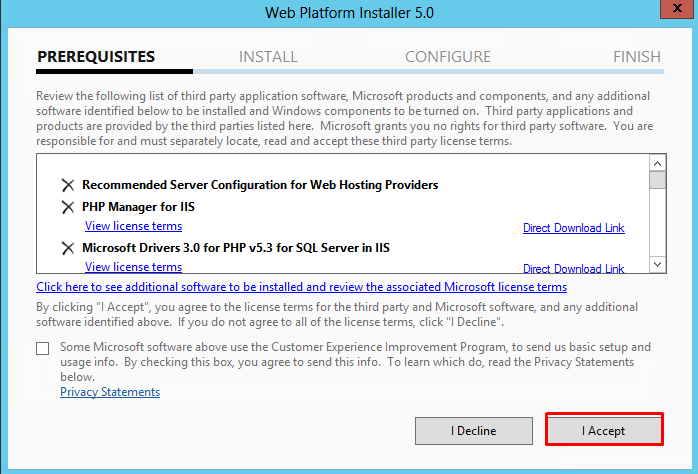Remove Microsoft Drivers 3.0 for PHP with X icon
Viewport: 698px width, 474px height.
coord(68,248)
